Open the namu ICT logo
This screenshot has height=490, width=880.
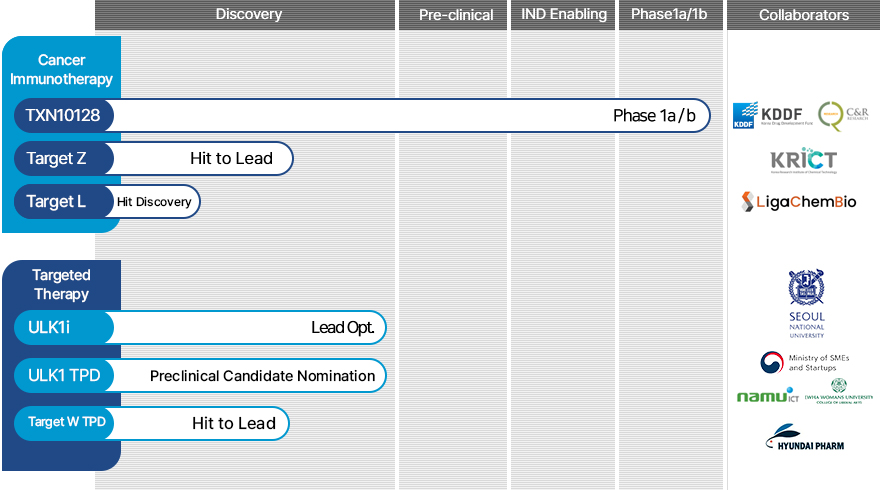pyautogui.click(x=765, y=395)
